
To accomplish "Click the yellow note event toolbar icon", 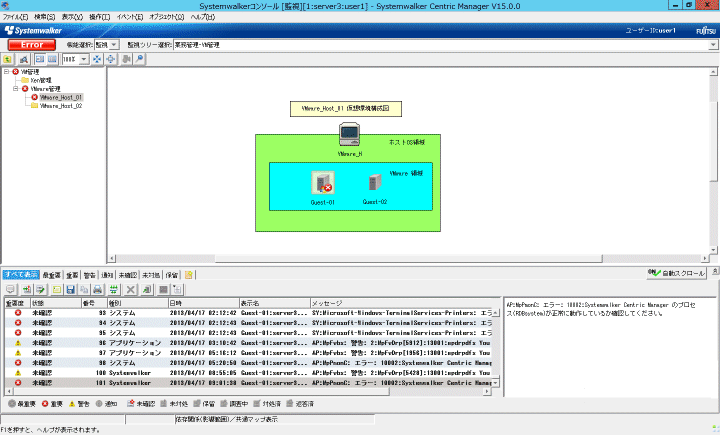I will [x=56, y=289].
